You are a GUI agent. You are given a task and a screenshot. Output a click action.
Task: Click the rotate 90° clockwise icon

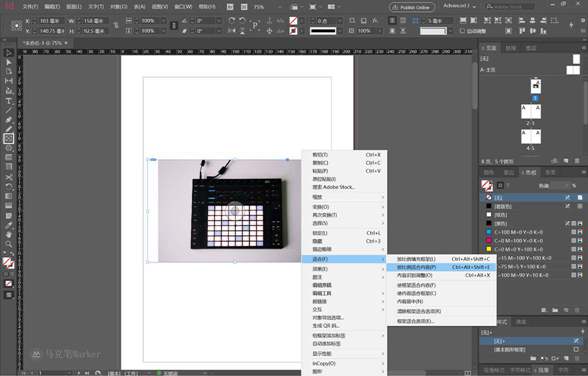[232, 21]
